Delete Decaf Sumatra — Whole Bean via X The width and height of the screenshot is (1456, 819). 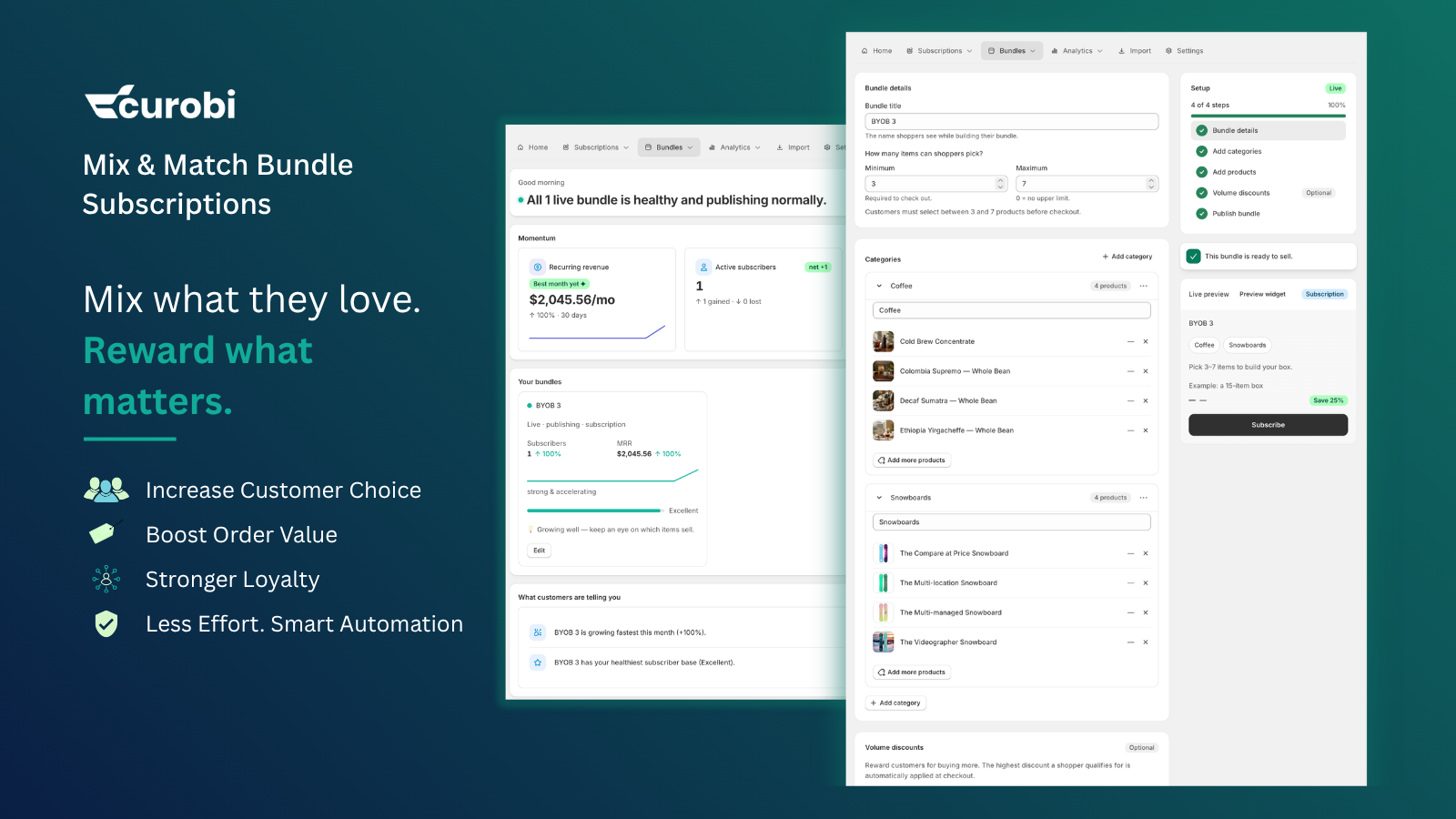tap(1146, 401)
